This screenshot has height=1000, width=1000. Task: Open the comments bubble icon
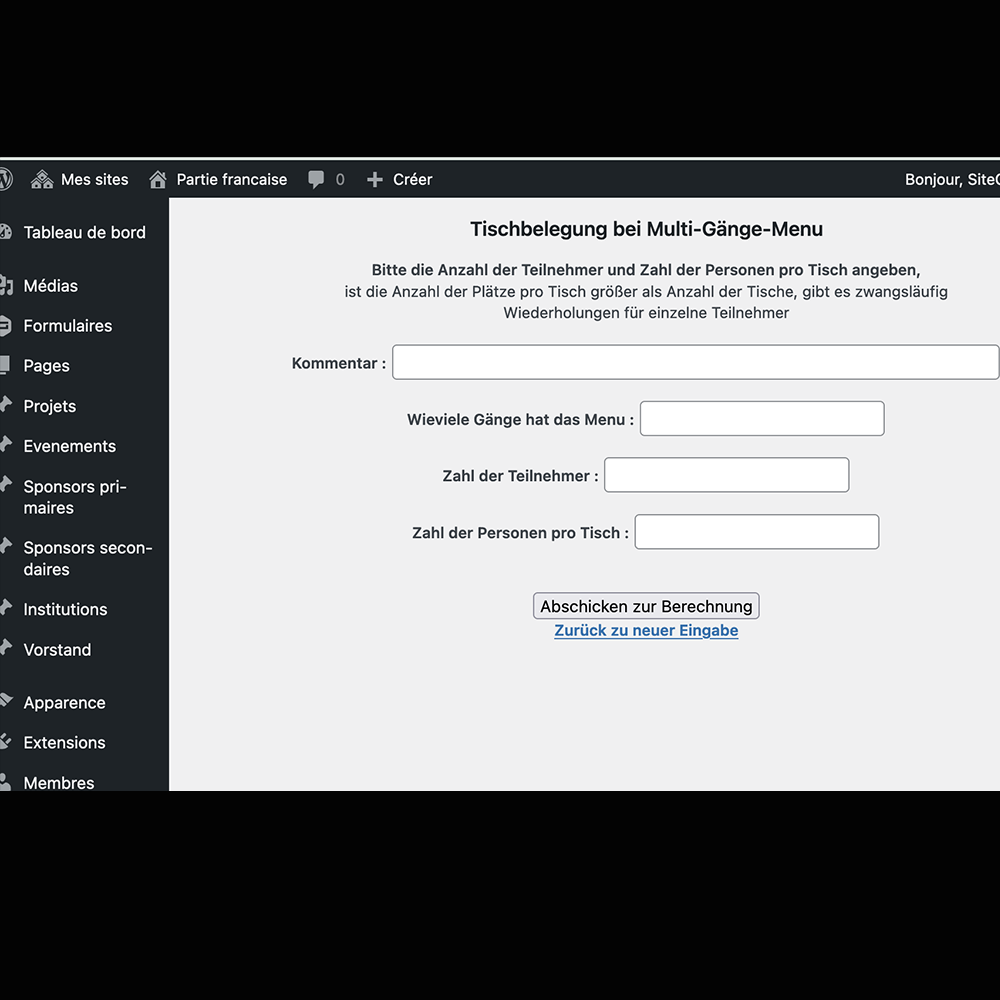point(316,180)
